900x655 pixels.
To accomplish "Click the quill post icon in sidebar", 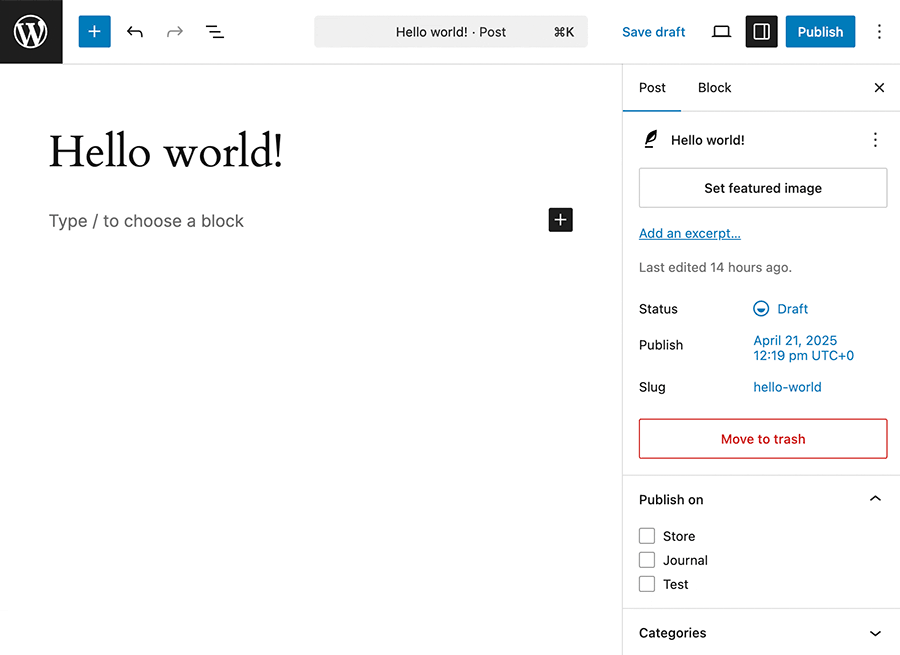I will pyautogui.click(x=650, y=139).
